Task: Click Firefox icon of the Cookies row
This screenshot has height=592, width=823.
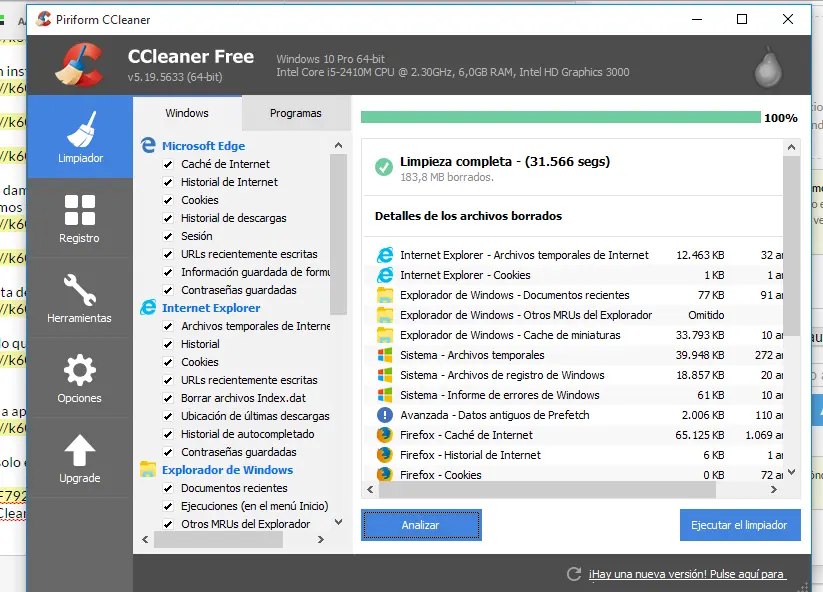Action: click(x=385, y=474)
